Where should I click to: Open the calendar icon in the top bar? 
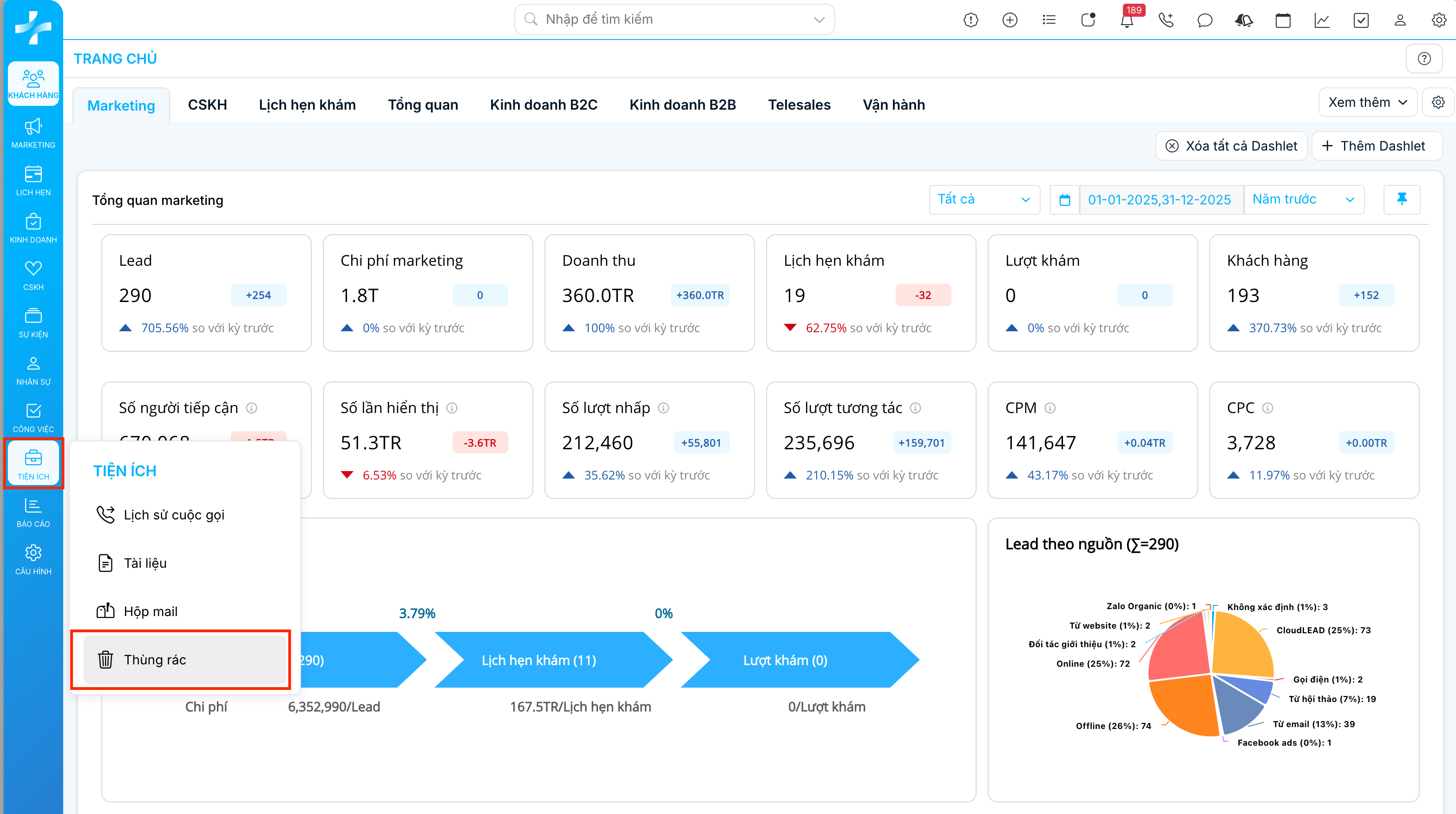[x=1282, y=21]
